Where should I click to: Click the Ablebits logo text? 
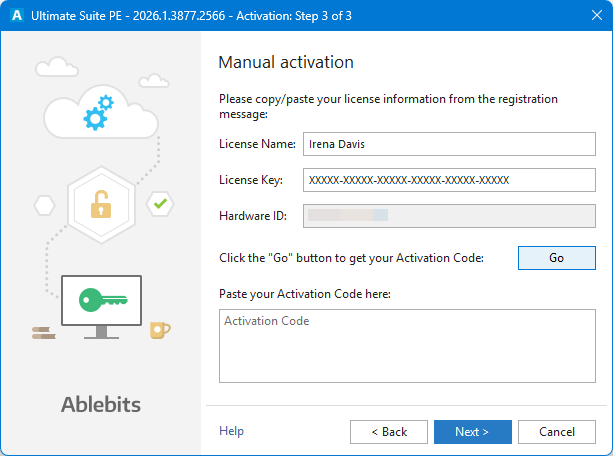(x=101, y=404)
